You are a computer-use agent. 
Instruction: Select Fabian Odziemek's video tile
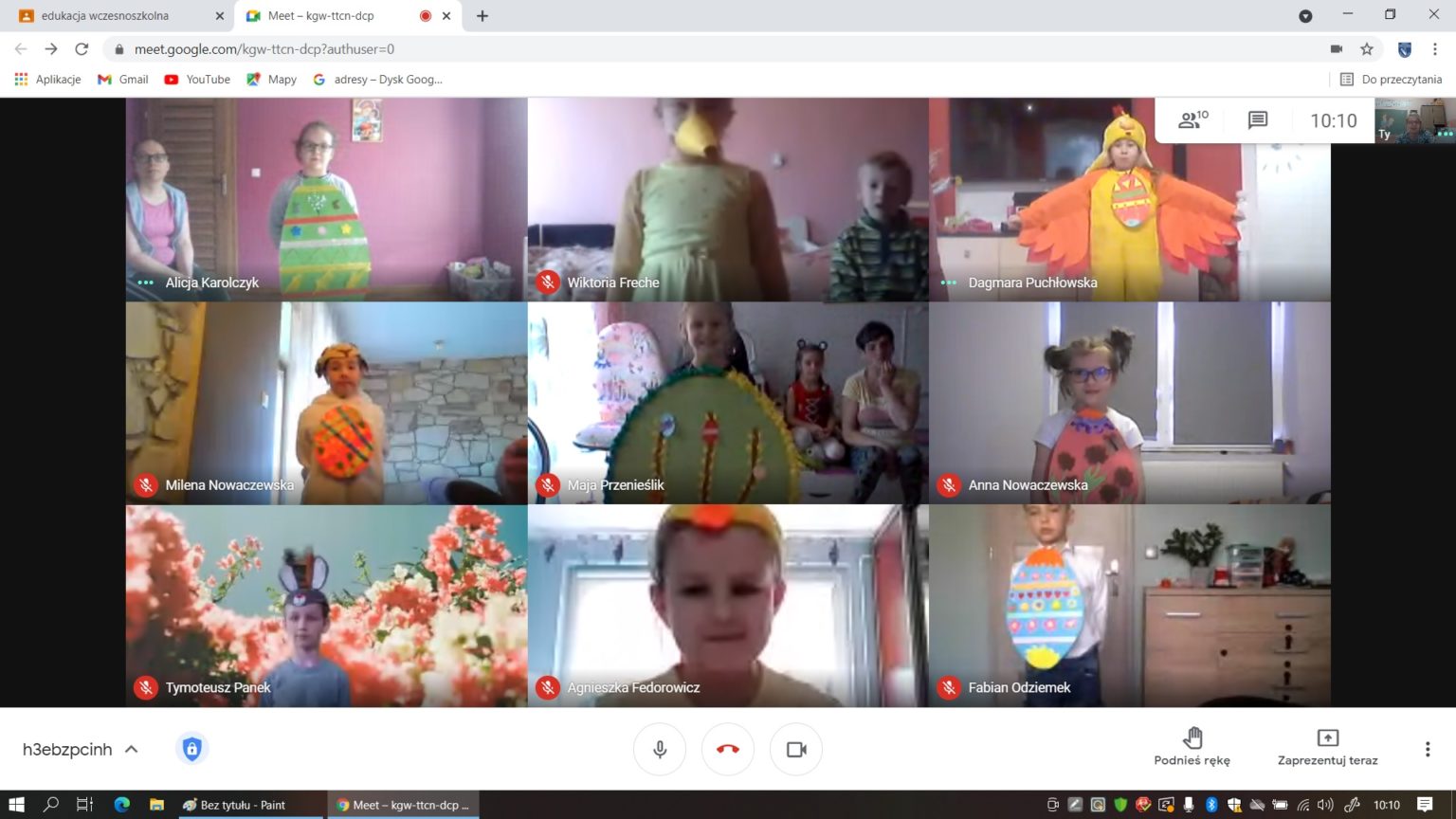[1130, 606]
